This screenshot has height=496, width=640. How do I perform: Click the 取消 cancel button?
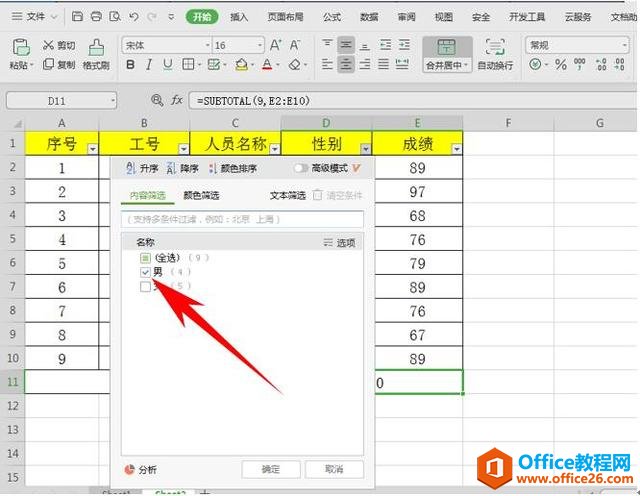[334, 469]
